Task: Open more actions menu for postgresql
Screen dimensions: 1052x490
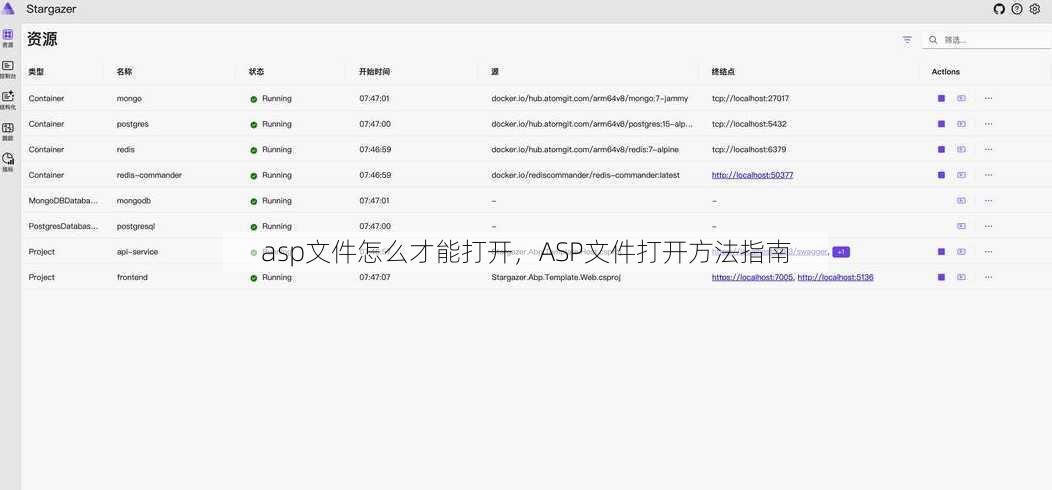Action: 988,226
